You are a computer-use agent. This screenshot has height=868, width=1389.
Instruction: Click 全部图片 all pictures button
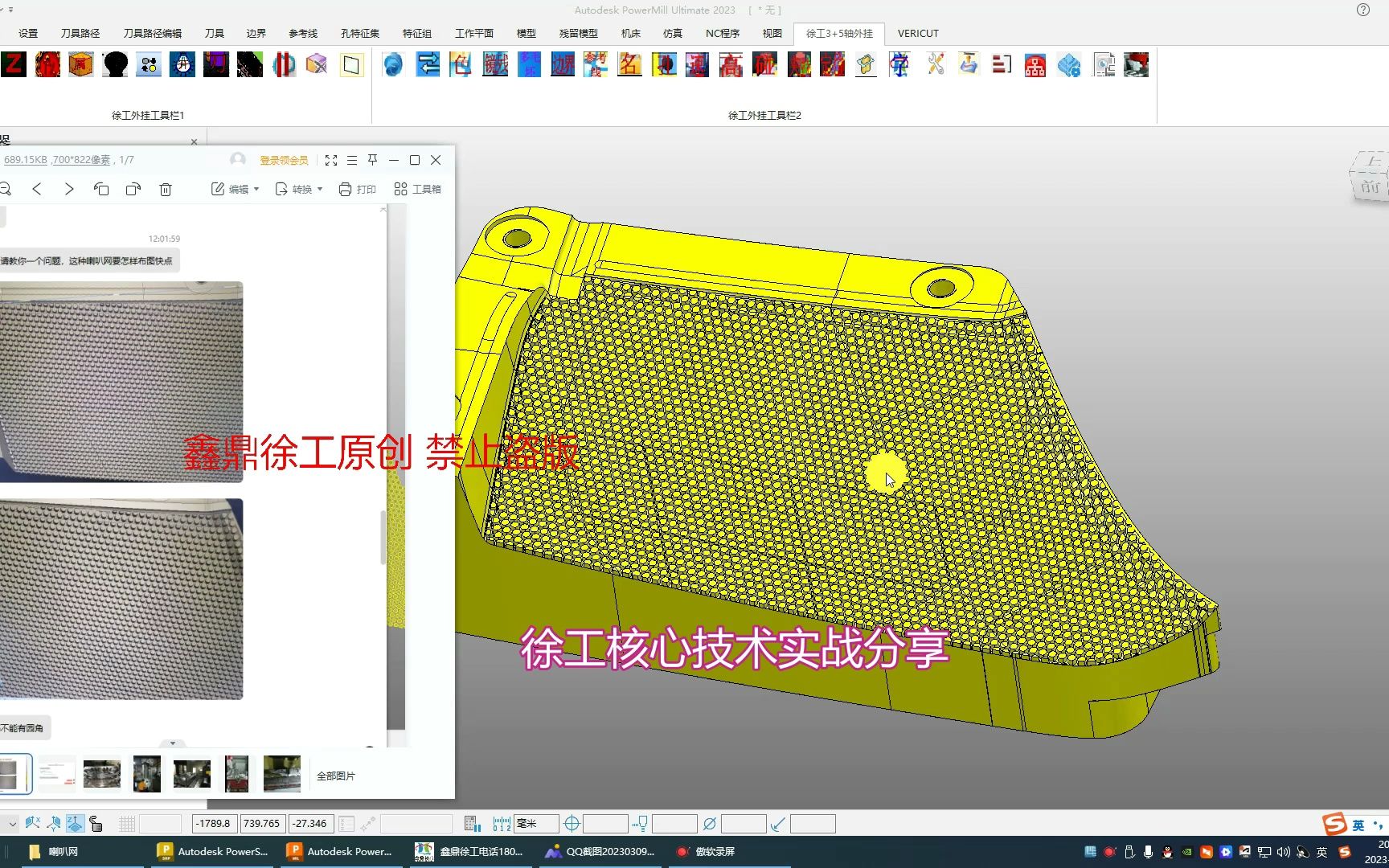tap(336, 776)
